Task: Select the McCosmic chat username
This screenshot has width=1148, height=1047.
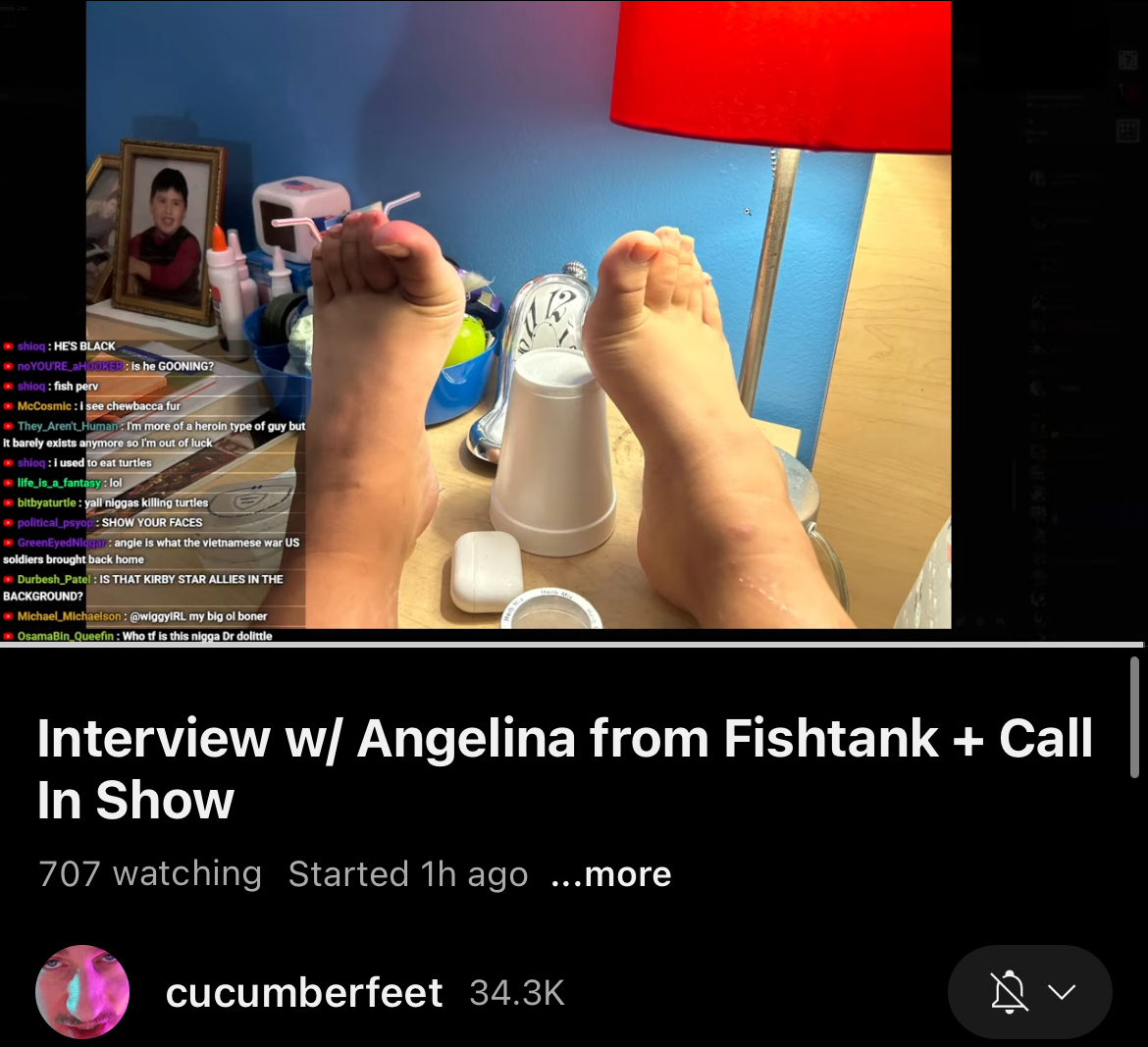Action: (44, 405)
